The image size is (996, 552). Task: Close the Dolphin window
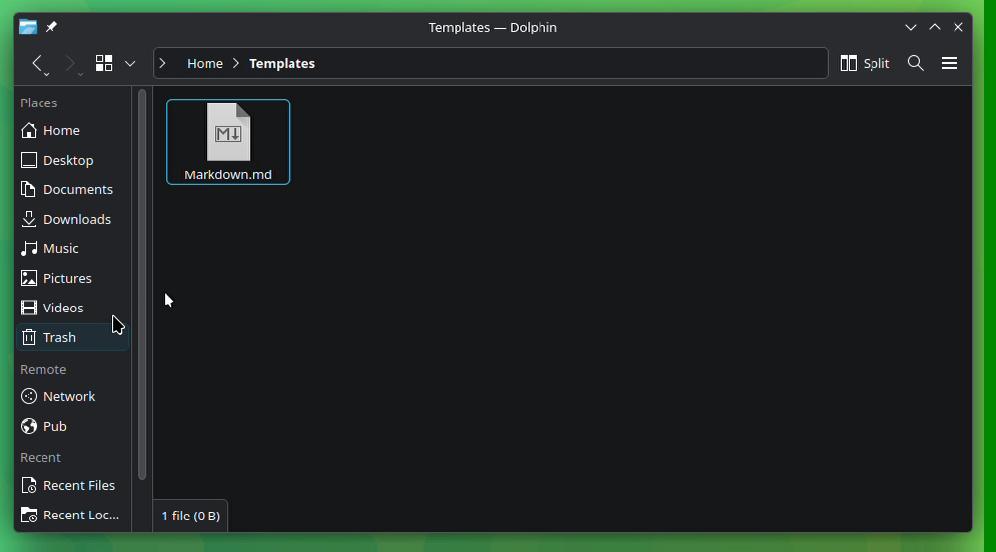click(x=958, y=27)
